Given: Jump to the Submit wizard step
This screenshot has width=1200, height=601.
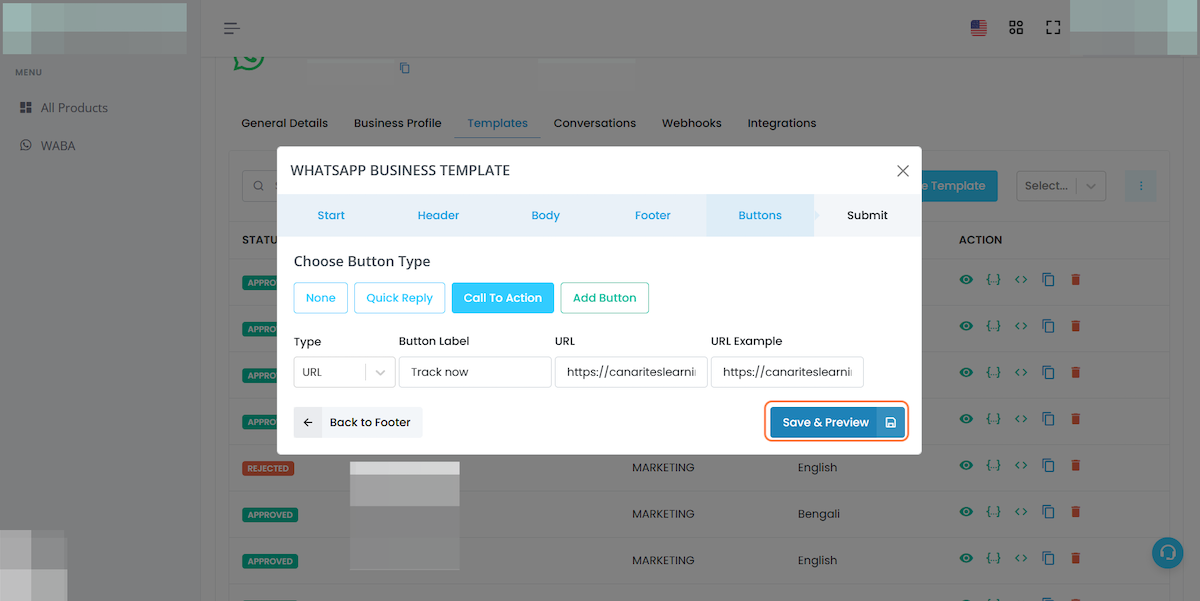Looking at the screenshot, I should point(867,215).
